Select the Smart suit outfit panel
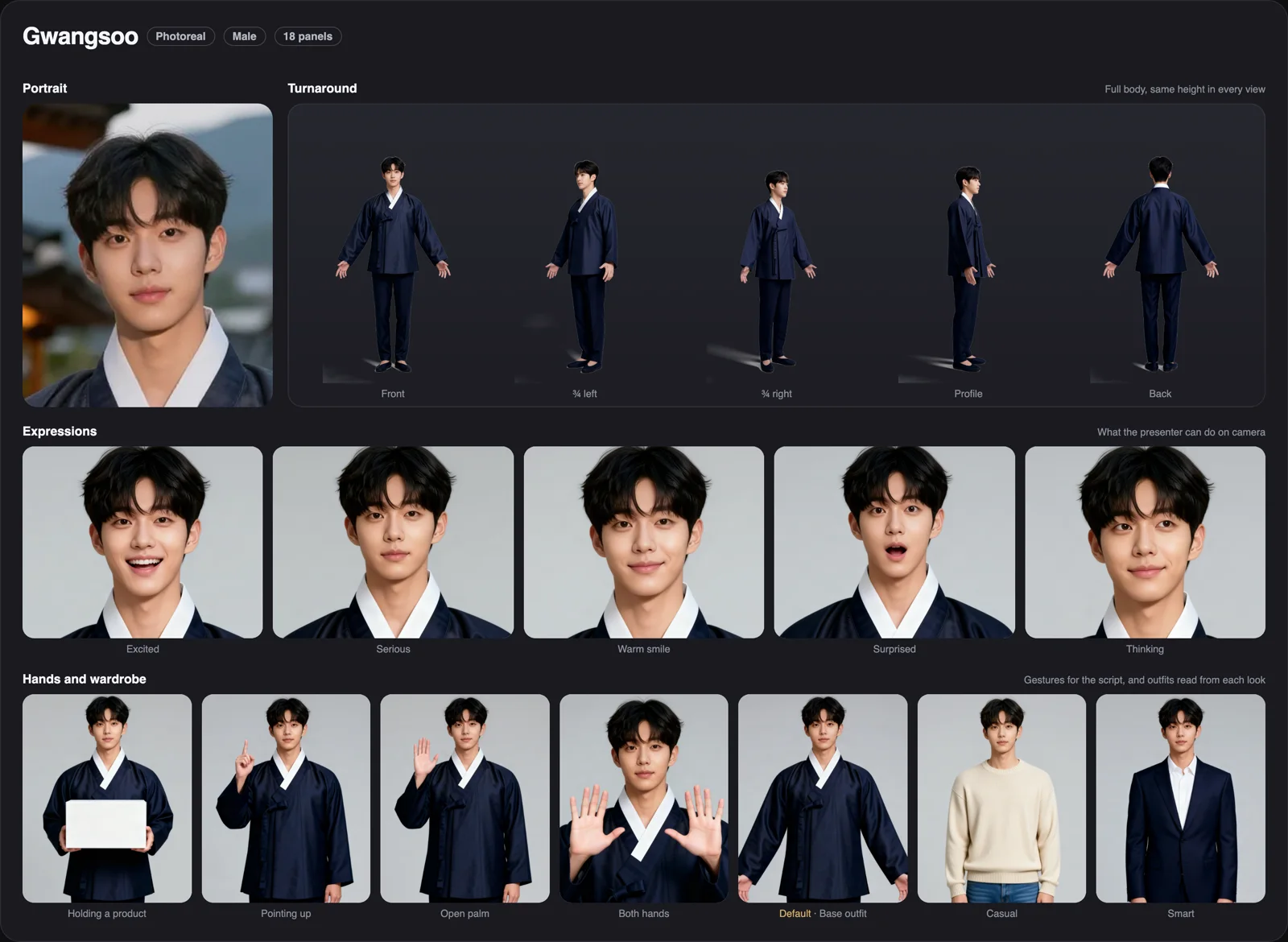The width and height of the screenshot is (1288, 942). pyautogui.click(x=1181, y=799)
